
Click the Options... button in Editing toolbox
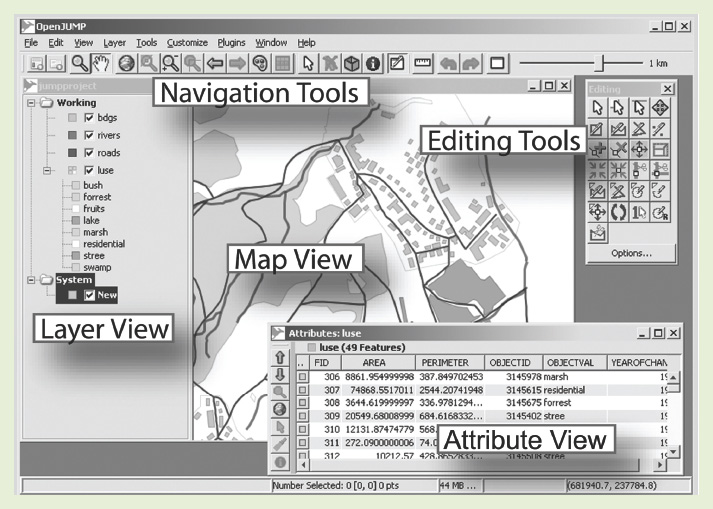tap(632, 253)
